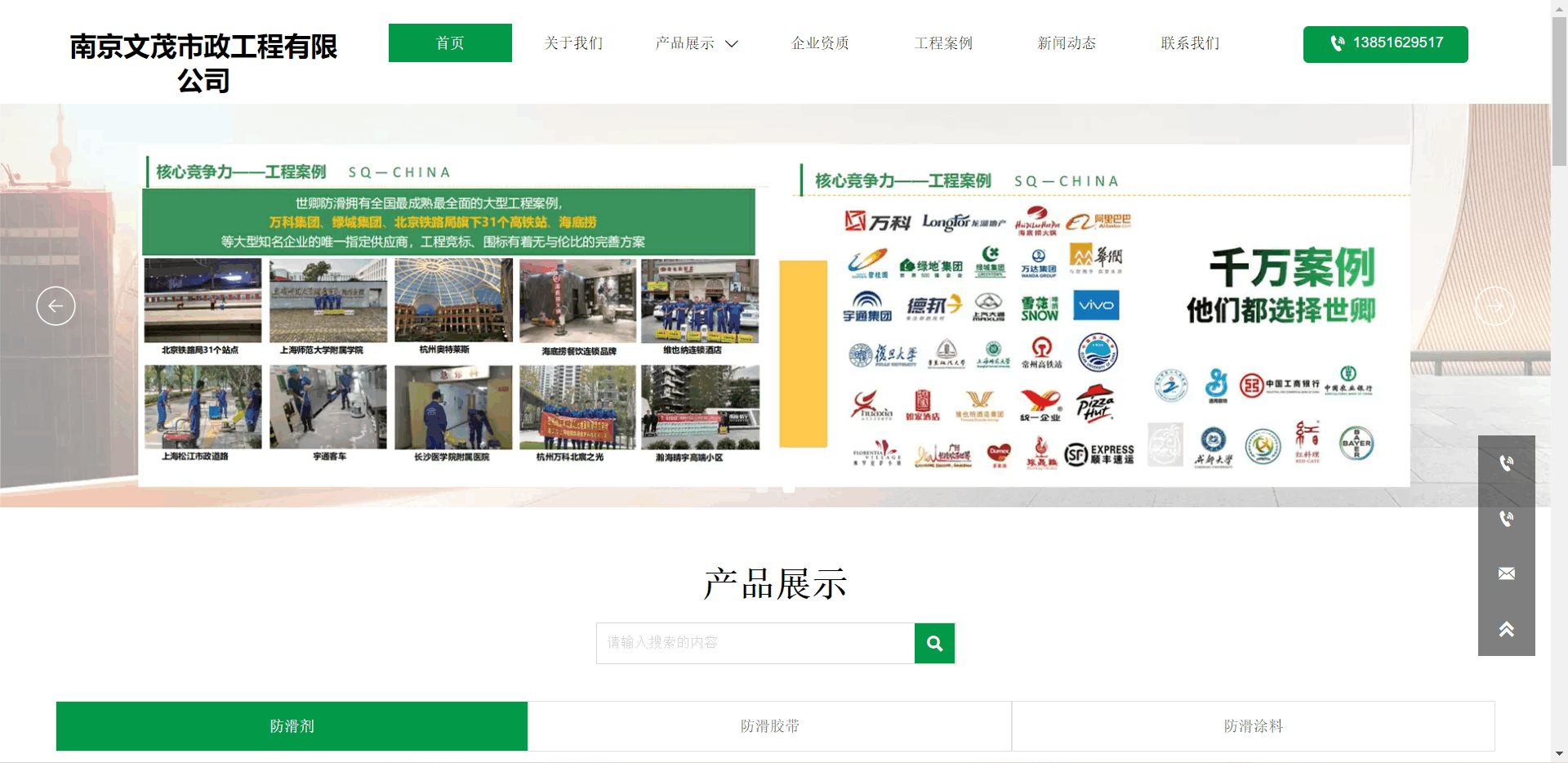Expand the 产品展示 dropdown chevron
The image size is (1568, 763).
[732, 43]
